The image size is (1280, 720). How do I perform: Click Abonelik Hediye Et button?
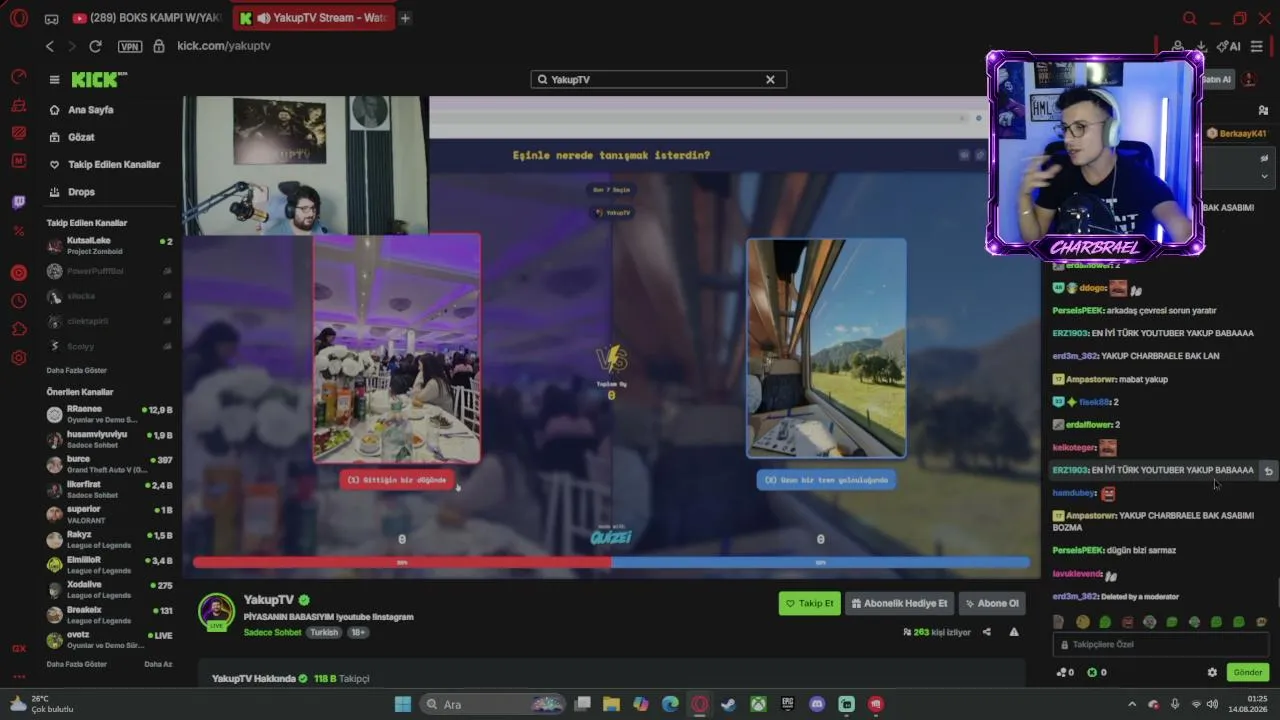[900, 603]
